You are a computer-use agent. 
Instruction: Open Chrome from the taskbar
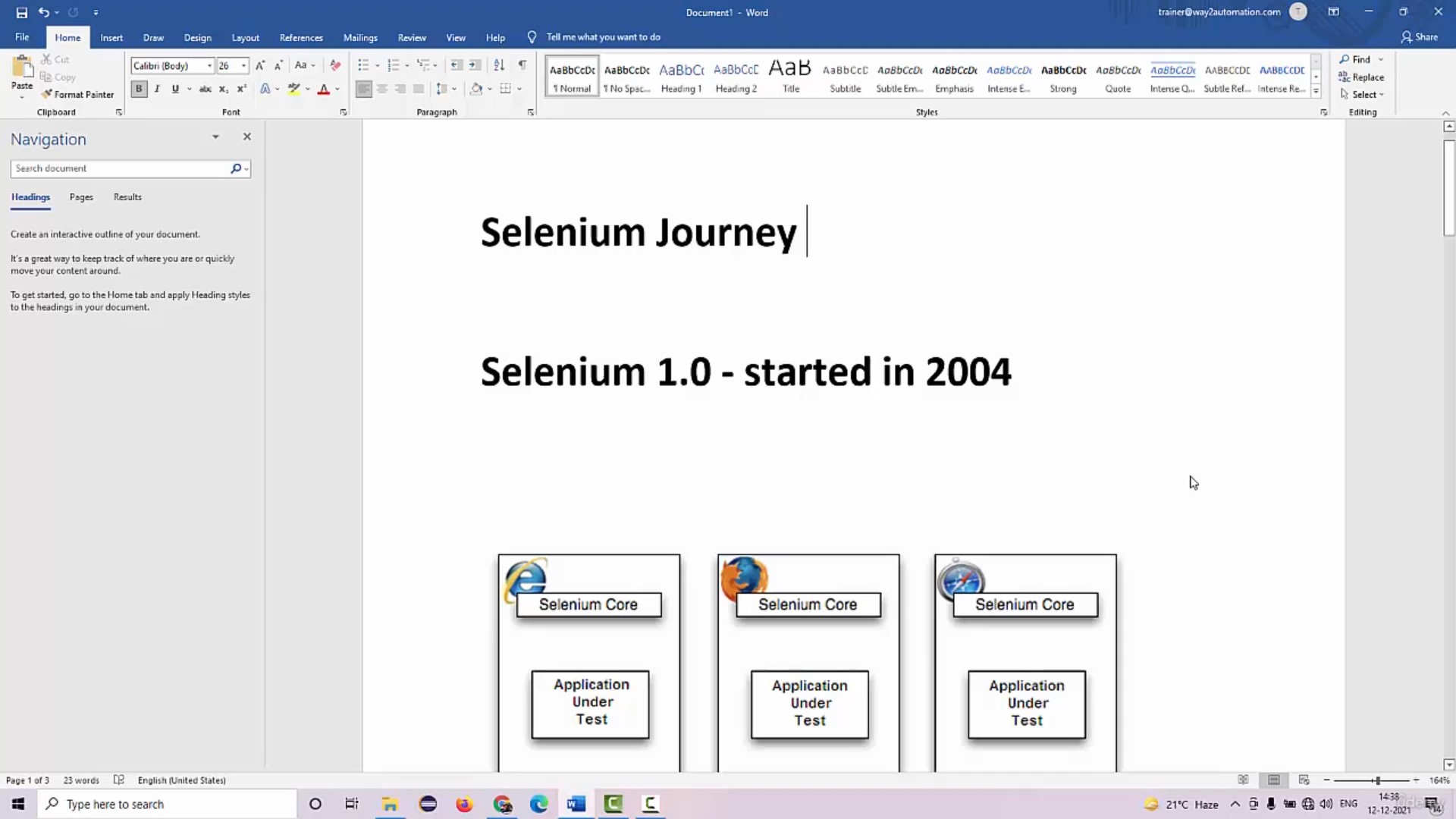502,804
